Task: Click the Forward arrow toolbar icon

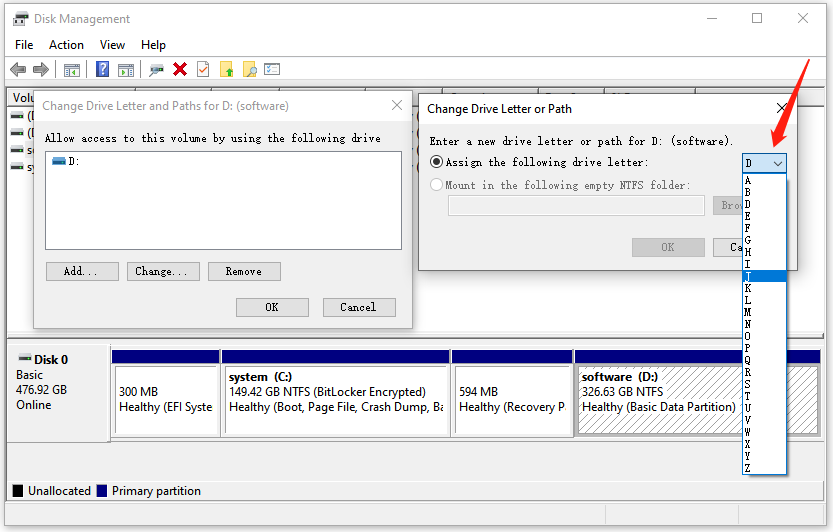Action: pyautogui.click(x=41, y=70)
